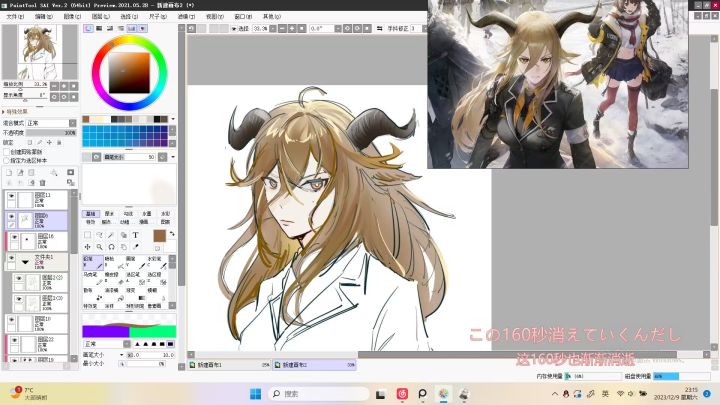Open the toolbar zoom percentage dropdown

[273, 28]
